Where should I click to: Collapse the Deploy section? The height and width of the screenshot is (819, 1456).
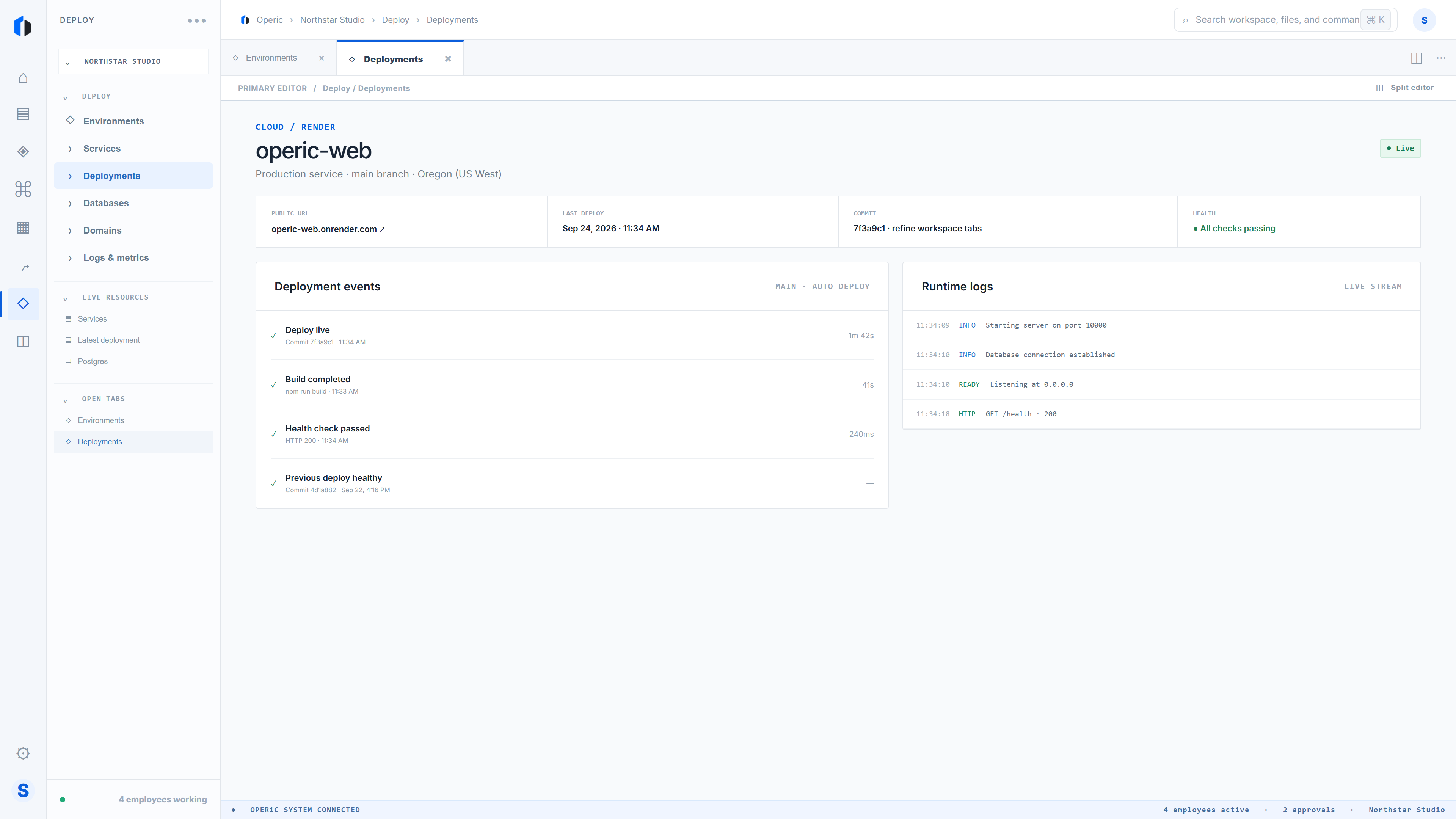[x=65, y=98]
